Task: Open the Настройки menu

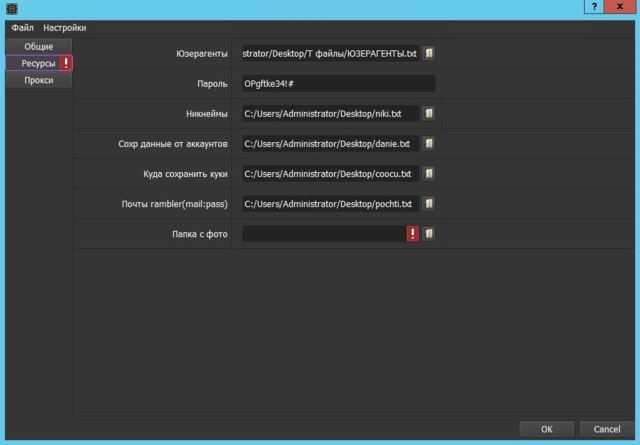Action: tap(64, 28)
